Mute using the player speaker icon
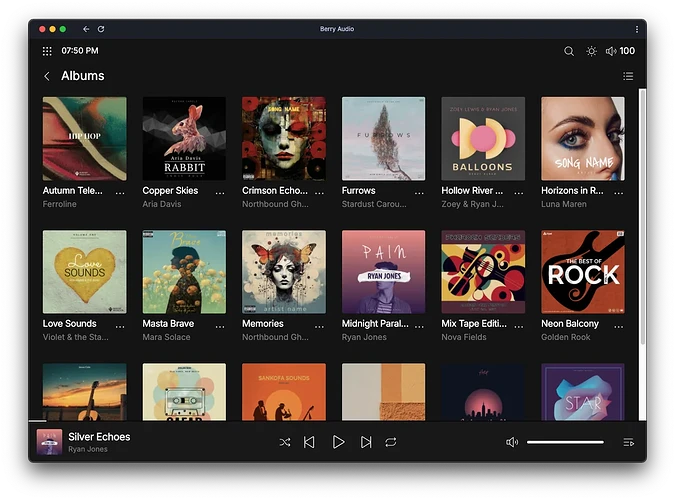 [512, 442]
